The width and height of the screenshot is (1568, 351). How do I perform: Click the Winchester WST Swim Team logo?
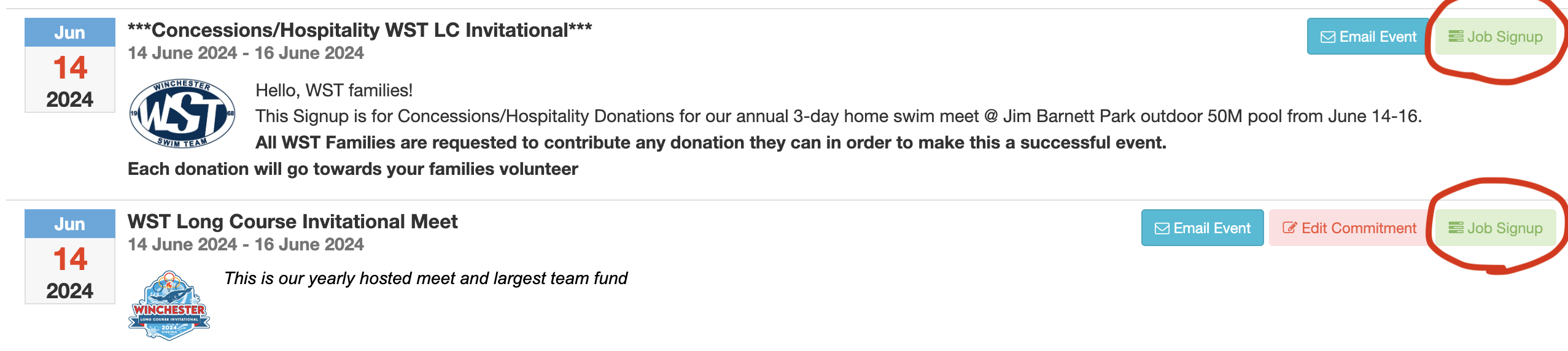182,114
